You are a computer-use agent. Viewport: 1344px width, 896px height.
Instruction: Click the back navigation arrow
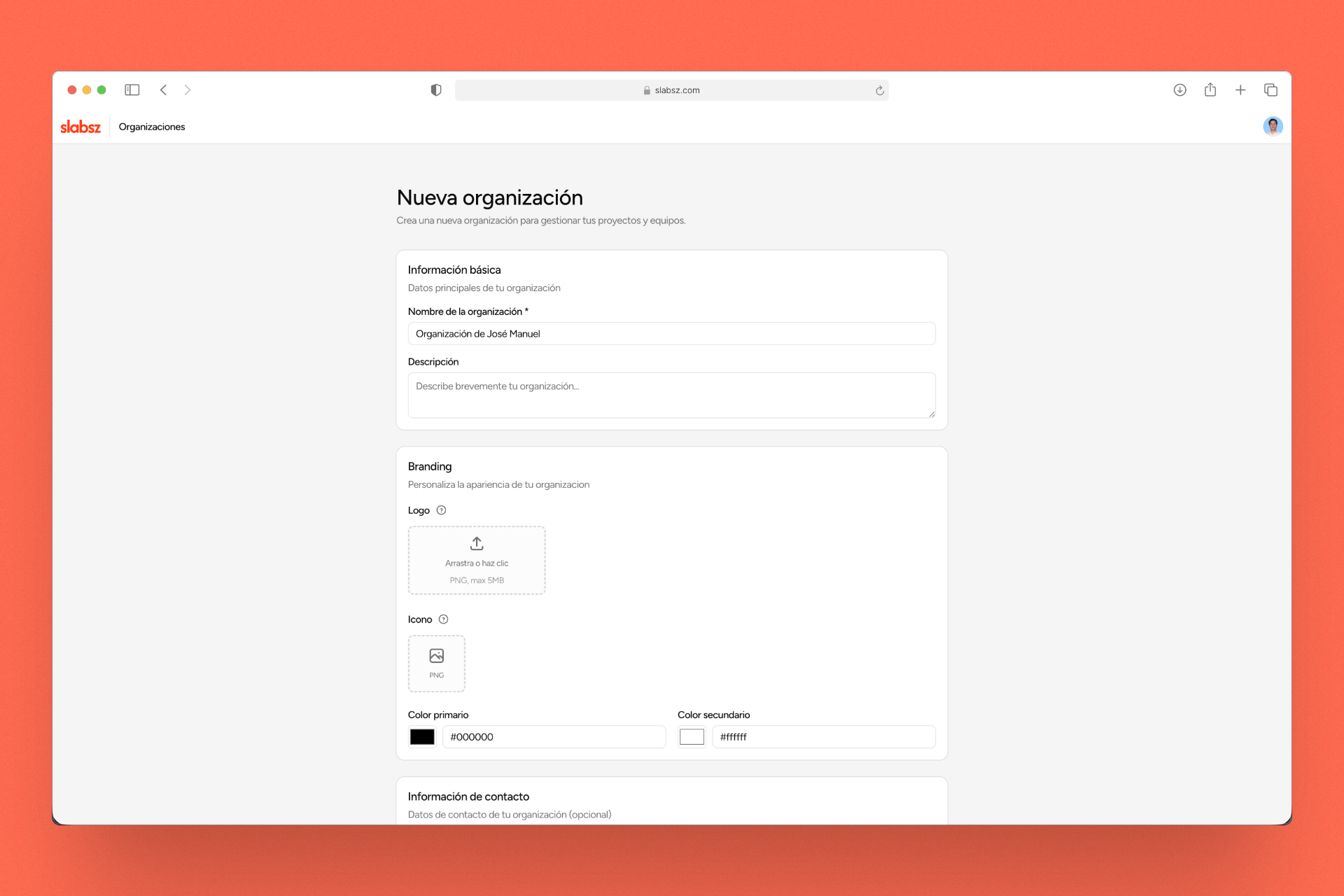coord(163,90)
